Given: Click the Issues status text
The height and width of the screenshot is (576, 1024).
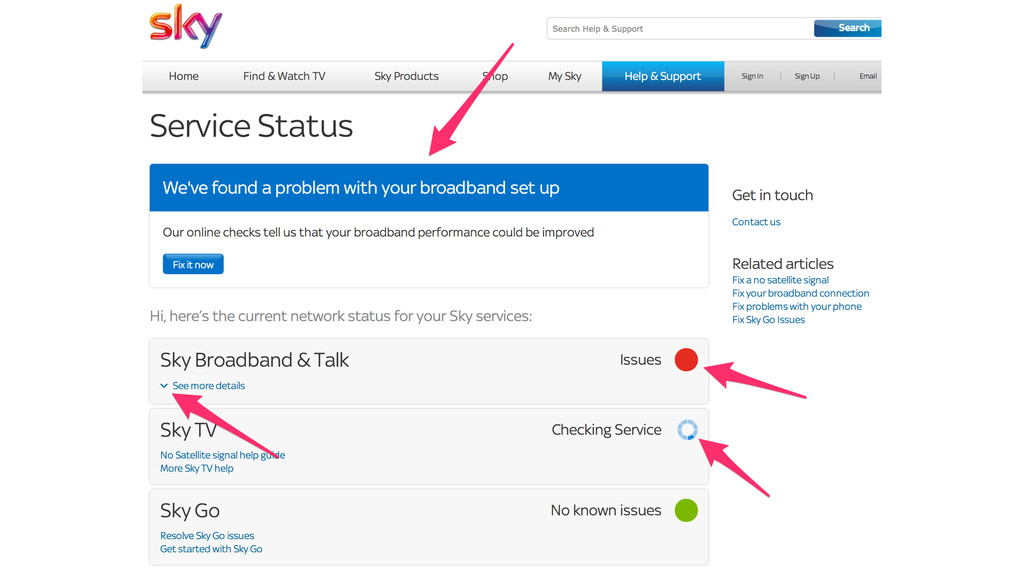Looking at the screenshot, I should pyautogui.click(x=641, y=360).
